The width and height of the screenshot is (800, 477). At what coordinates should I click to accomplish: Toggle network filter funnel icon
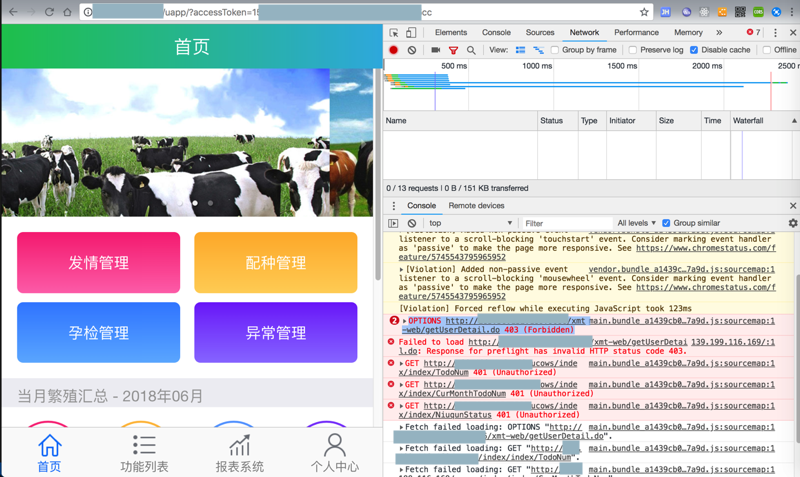453,50
